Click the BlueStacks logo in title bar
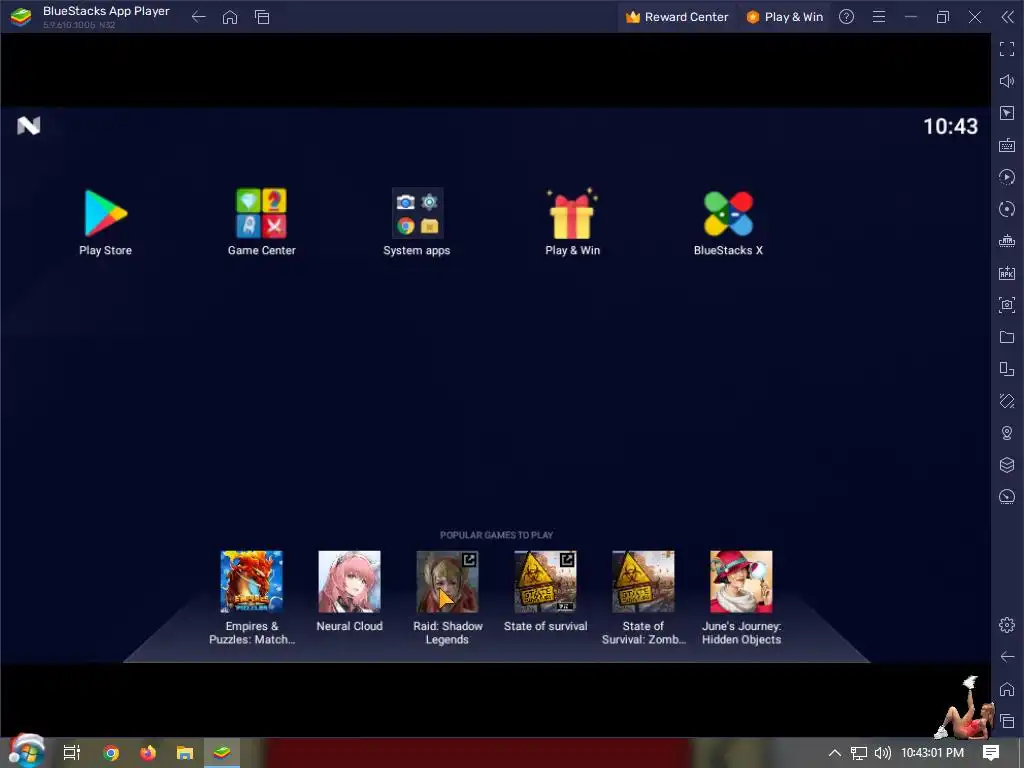 [x=21, y=17]
